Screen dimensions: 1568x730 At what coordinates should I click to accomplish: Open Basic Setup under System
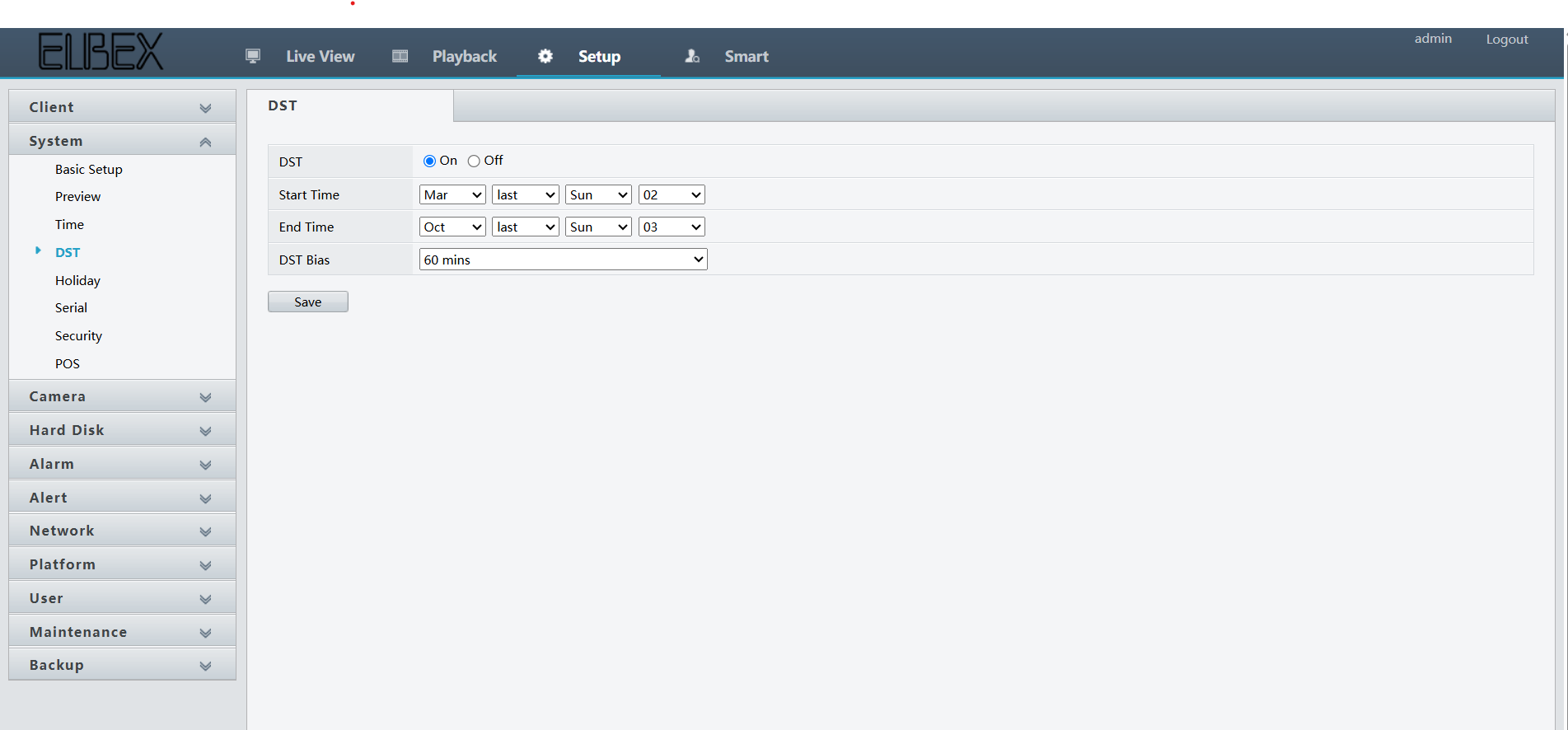89,169
